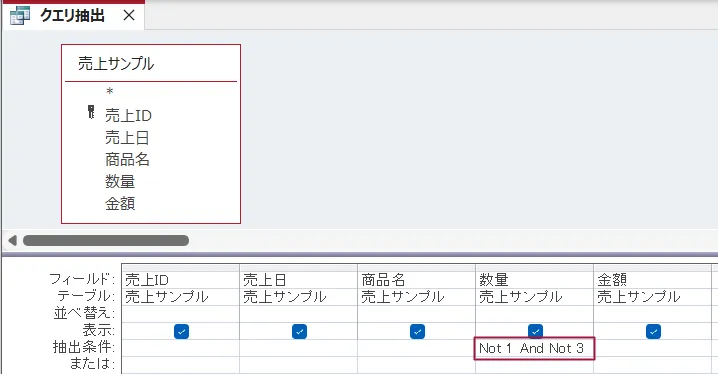This screenshot has height=374, width=718.
Task: Click the フィールド row label
Action: click(x=82, y=279)
